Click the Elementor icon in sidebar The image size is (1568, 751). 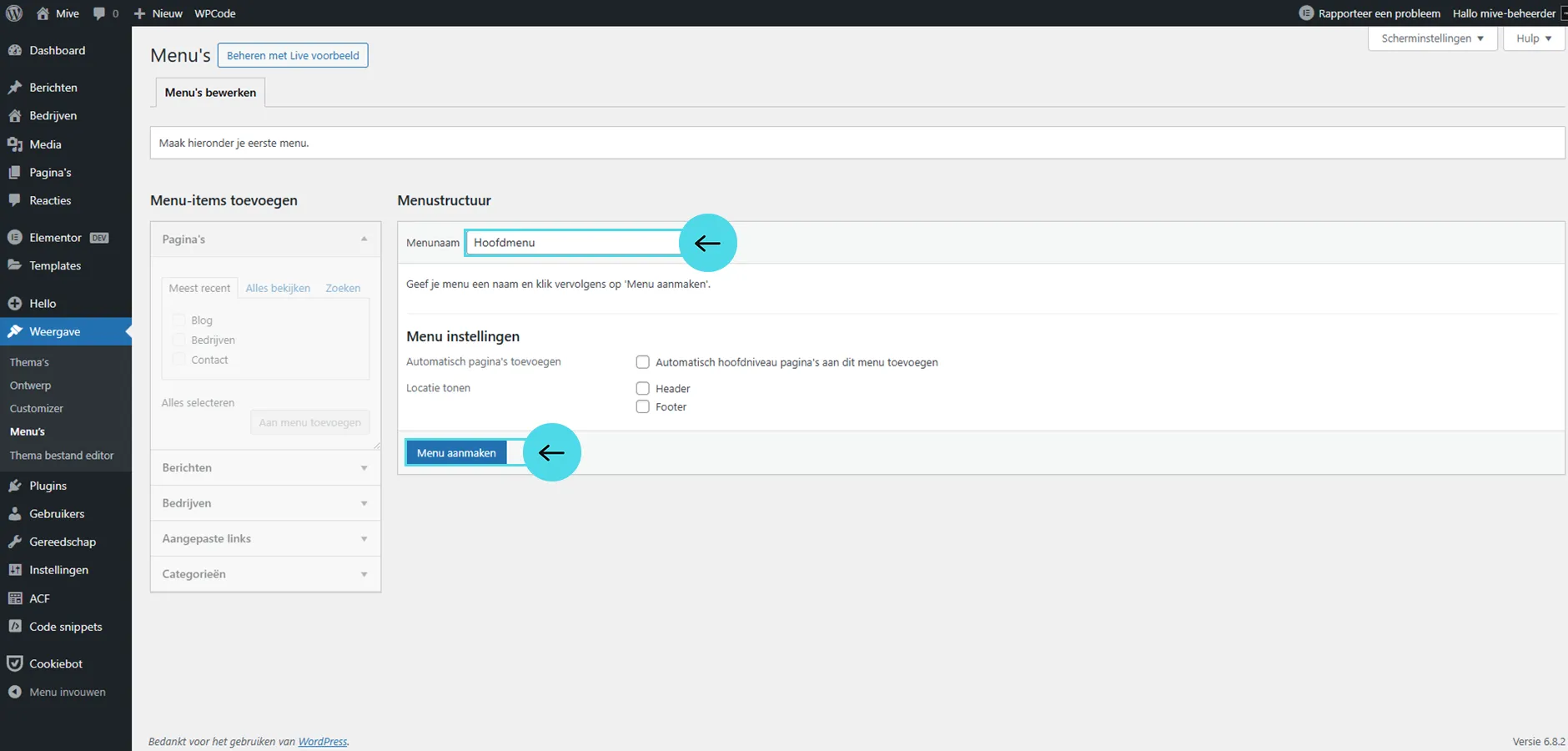click(x=15, y=238)
